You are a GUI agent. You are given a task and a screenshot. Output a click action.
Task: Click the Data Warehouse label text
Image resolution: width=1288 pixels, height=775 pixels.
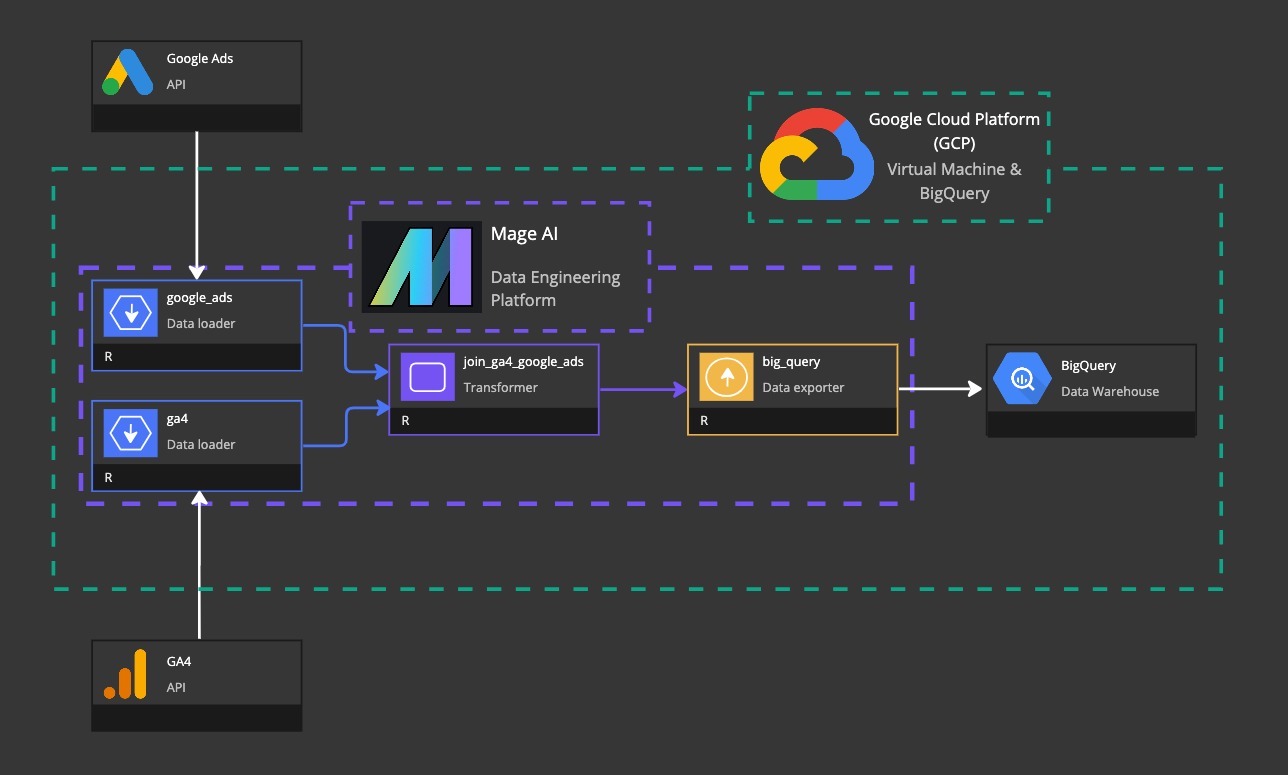pyautogui.click(x=1110, y=391)
